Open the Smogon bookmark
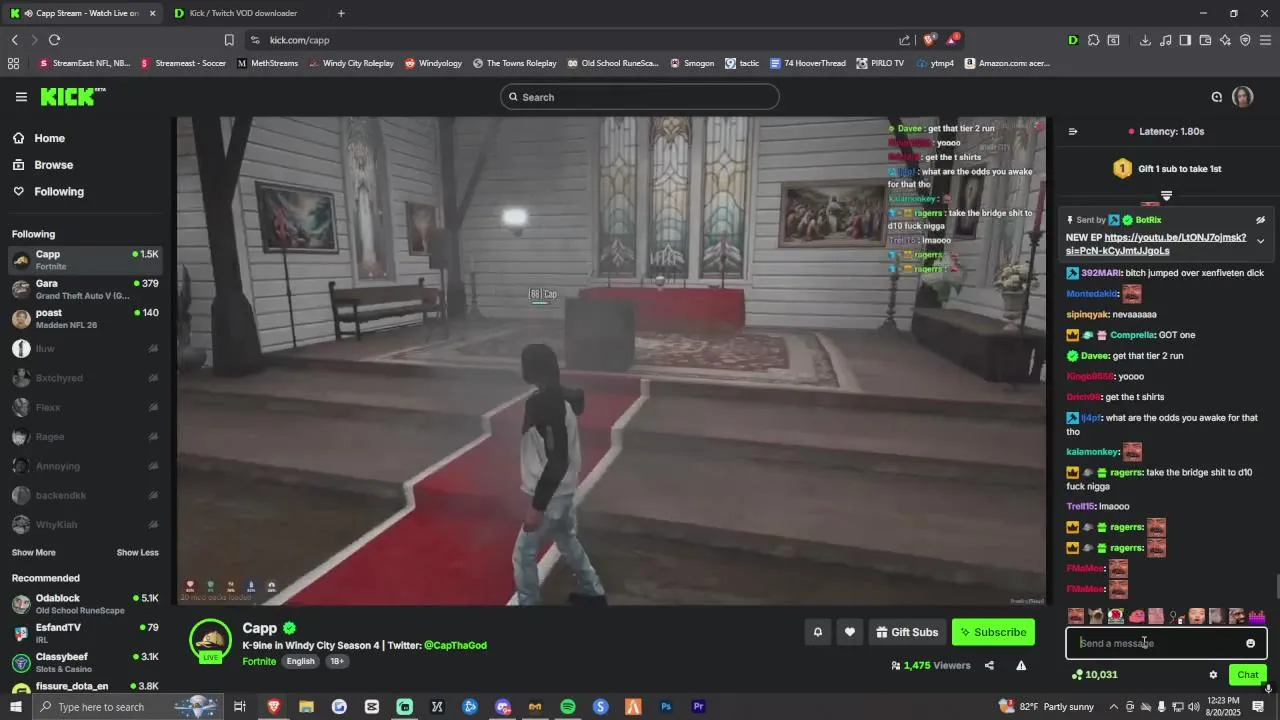The image size is (1280, 720). (x=692, y=63)
